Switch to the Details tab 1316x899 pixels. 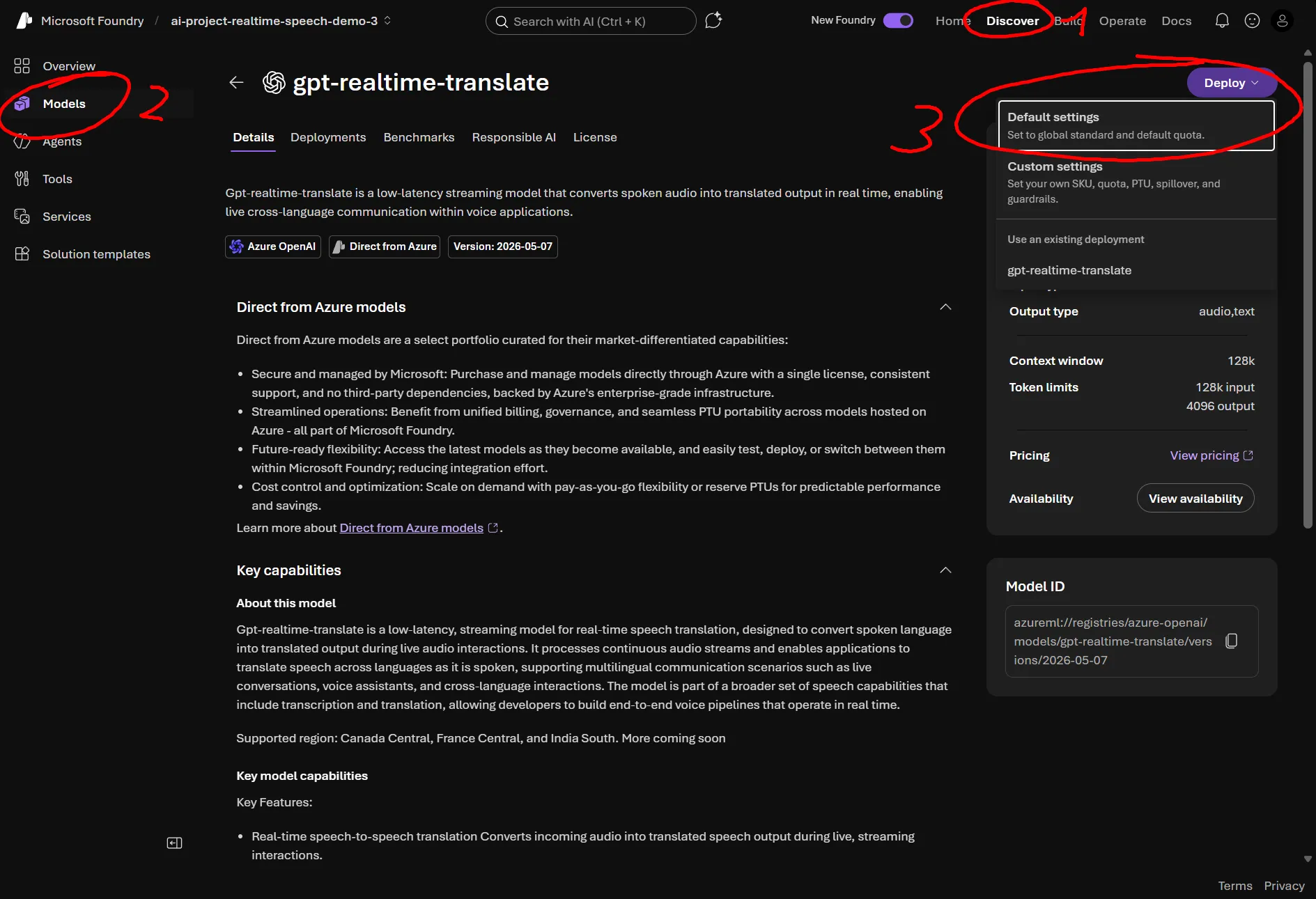coord(254,137)
